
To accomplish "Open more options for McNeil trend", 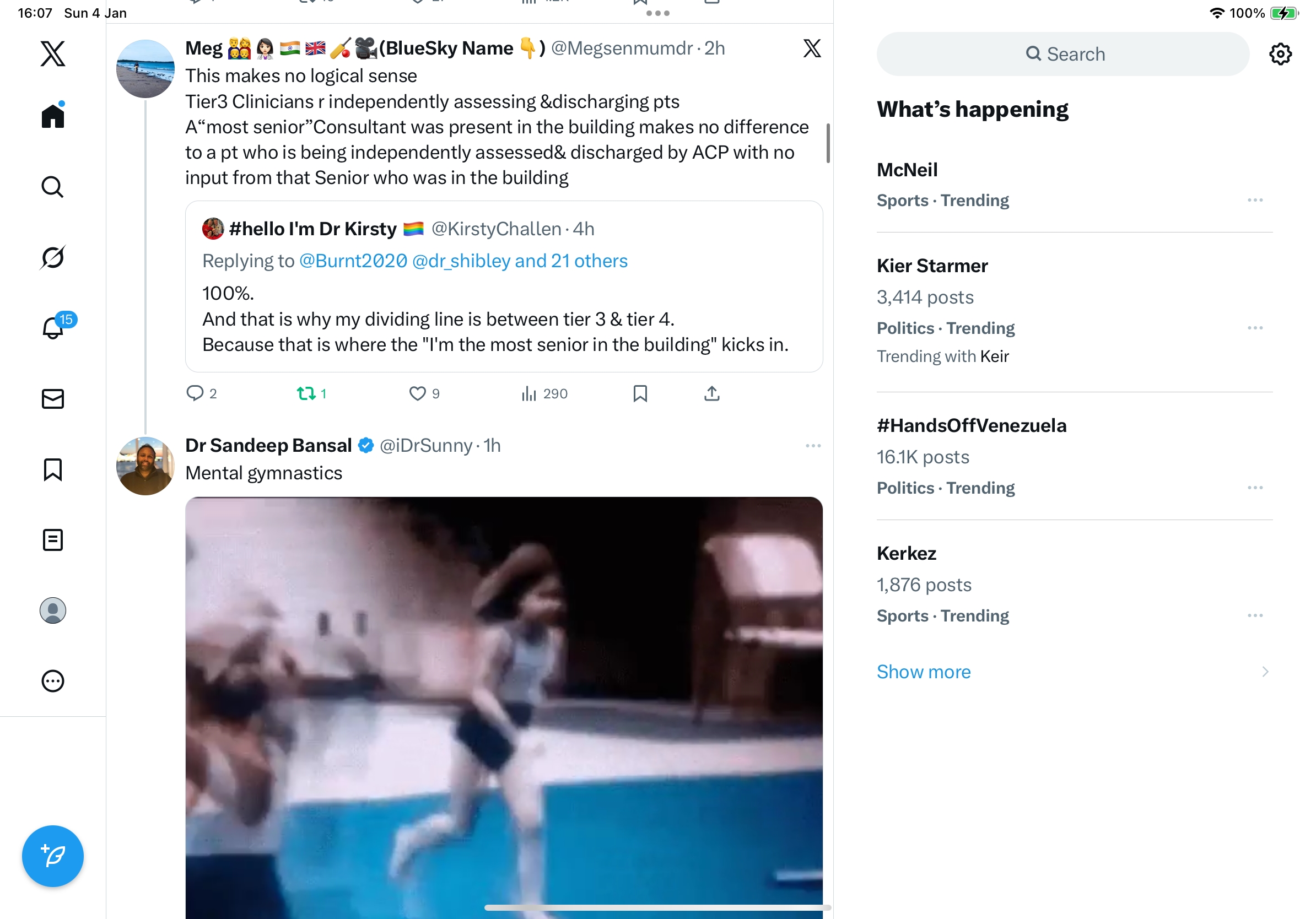I will [x=1255, y=200].
